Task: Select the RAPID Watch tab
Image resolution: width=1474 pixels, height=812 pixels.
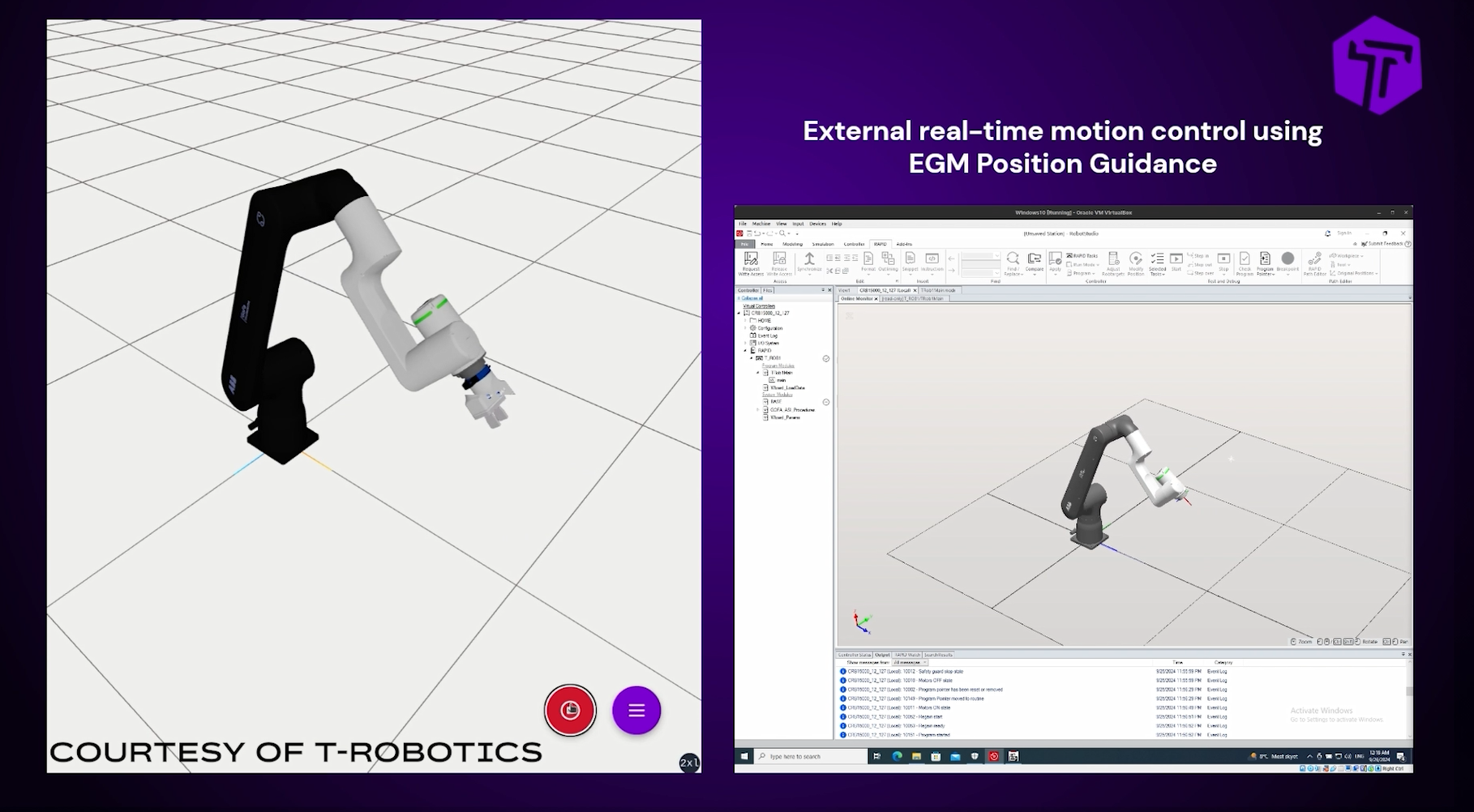Action: [x=907, y=654]
